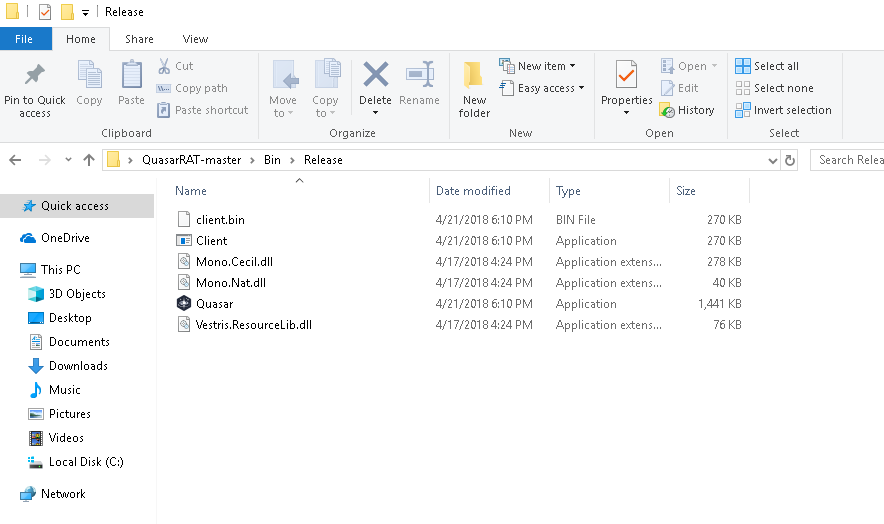Viewport: 884px width, 524px height.
Task: Expand the Quick Access Toolbar customize arrow
Action: [x=85, y=12]
